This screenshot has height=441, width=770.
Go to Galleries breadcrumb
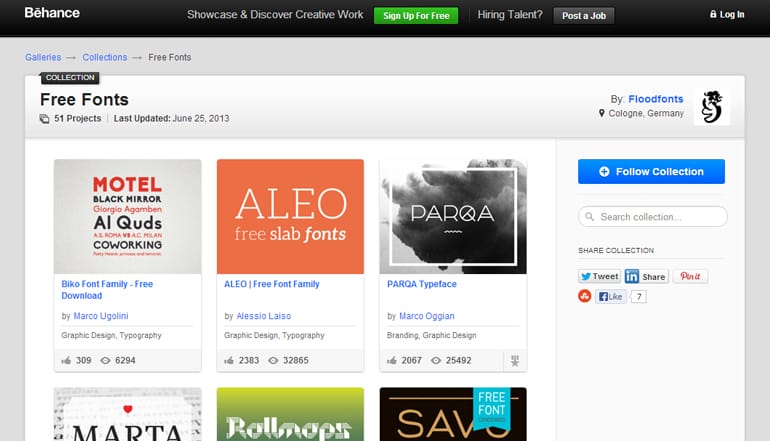(43, 57)
